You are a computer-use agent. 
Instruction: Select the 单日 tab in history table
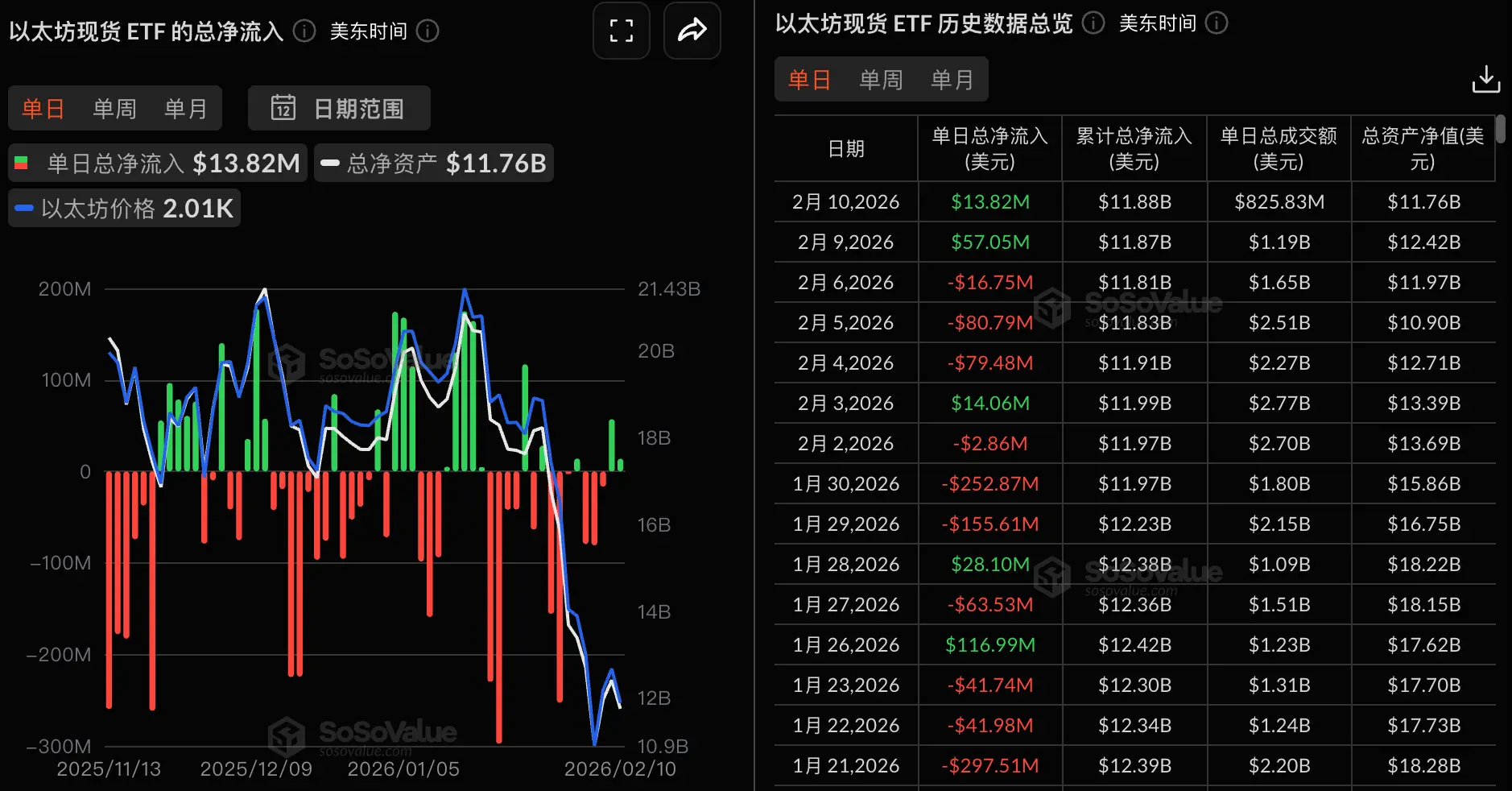pyautogui.click(x=809, y=80)
